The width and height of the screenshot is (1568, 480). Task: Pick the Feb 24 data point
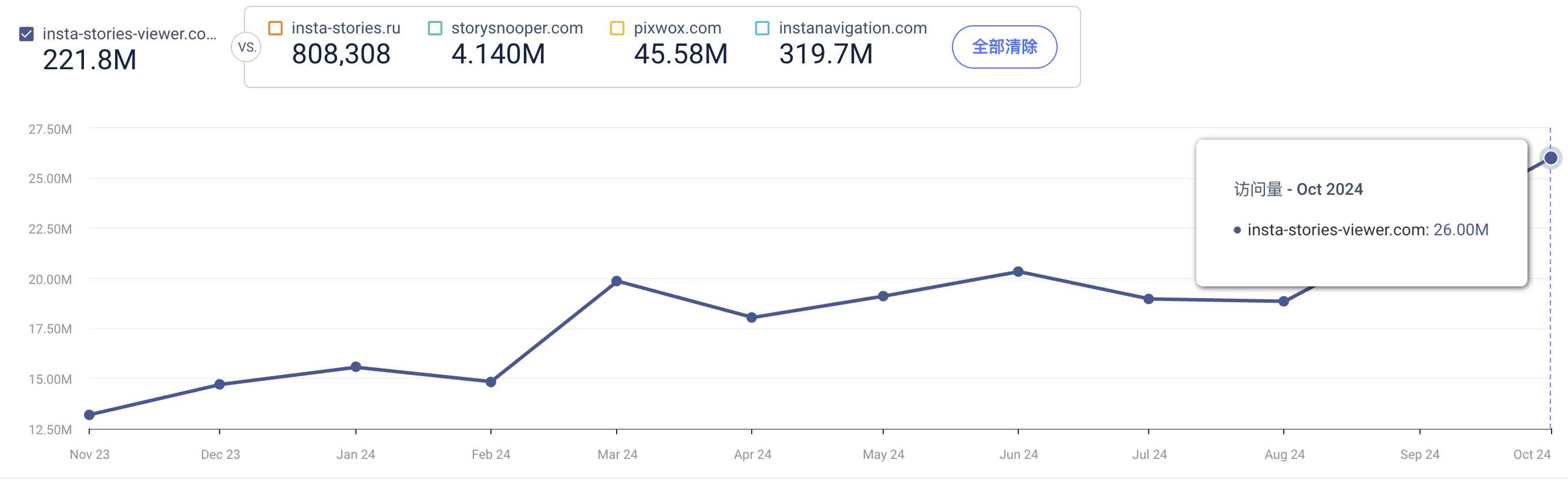(x=490, y=382)
